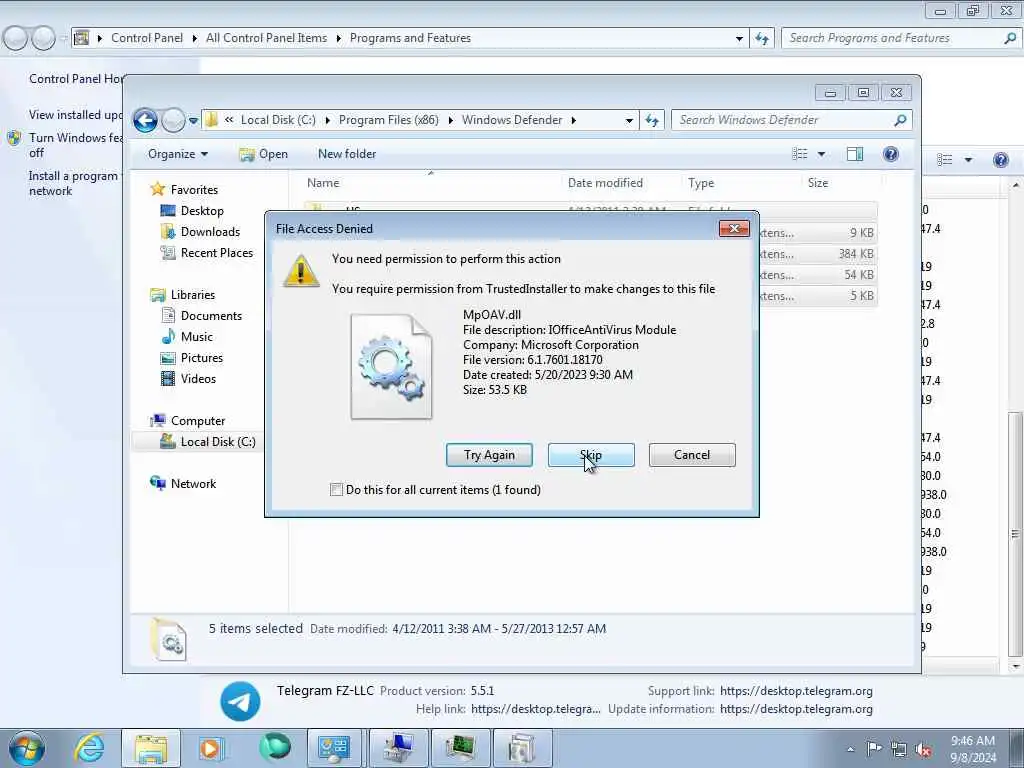Click the Try Again button
1024x768 pixels.
pos(489,455)
